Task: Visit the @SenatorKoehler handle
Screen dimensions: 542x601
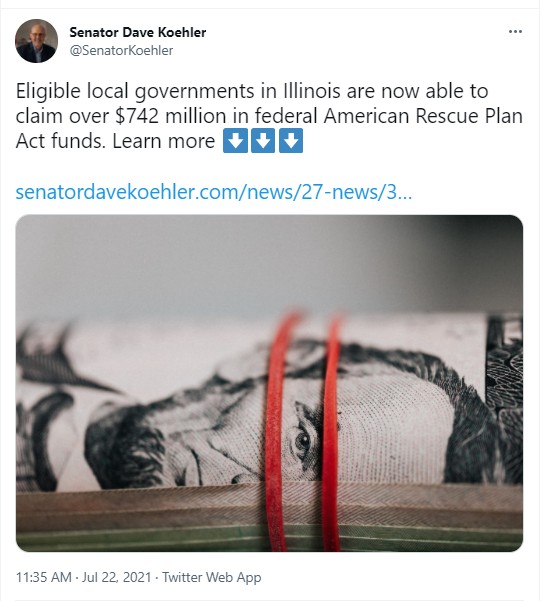Action: pyautogui.click(x=121, y=51)
